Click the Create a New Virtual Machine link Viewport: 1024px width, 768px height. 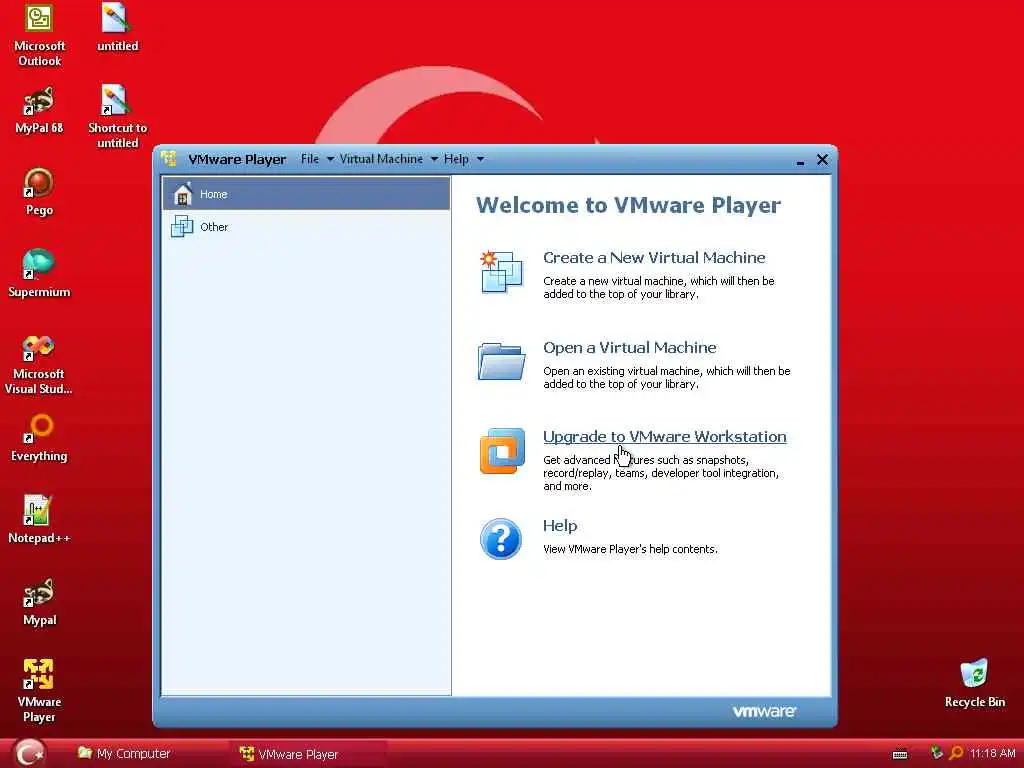point(654,257)
